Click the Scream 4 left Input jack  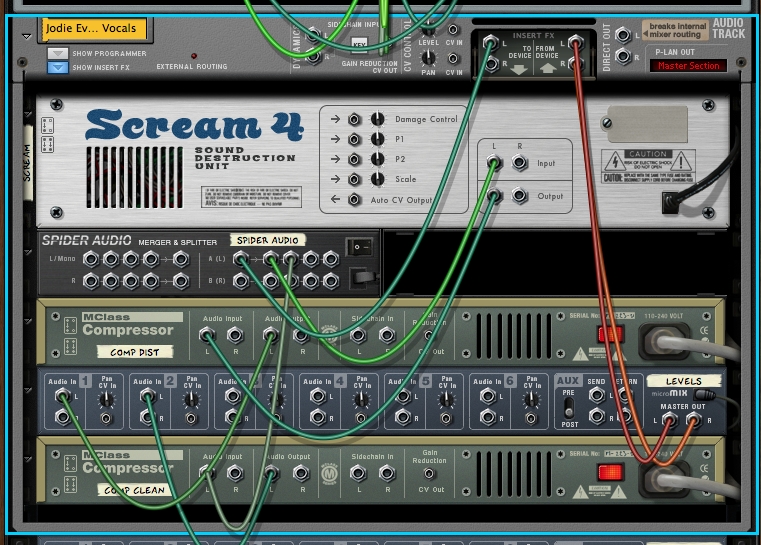click(x=494, y=163)
